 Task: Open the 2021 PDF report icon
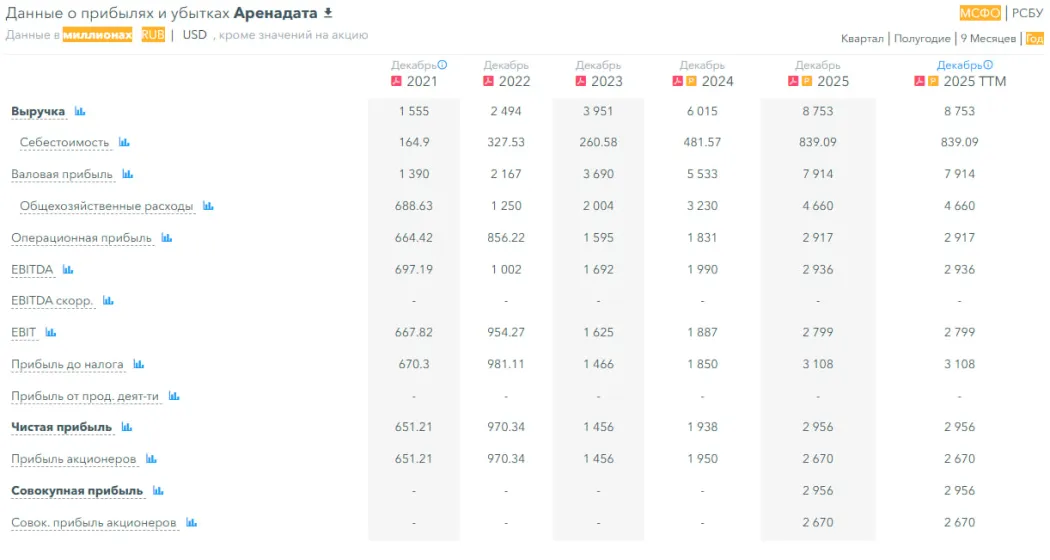[x=396, y=81]
